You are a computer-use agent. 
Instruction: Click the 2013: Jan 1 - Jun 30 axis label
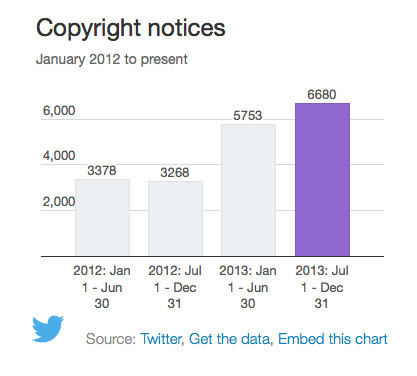click(248, 287)
